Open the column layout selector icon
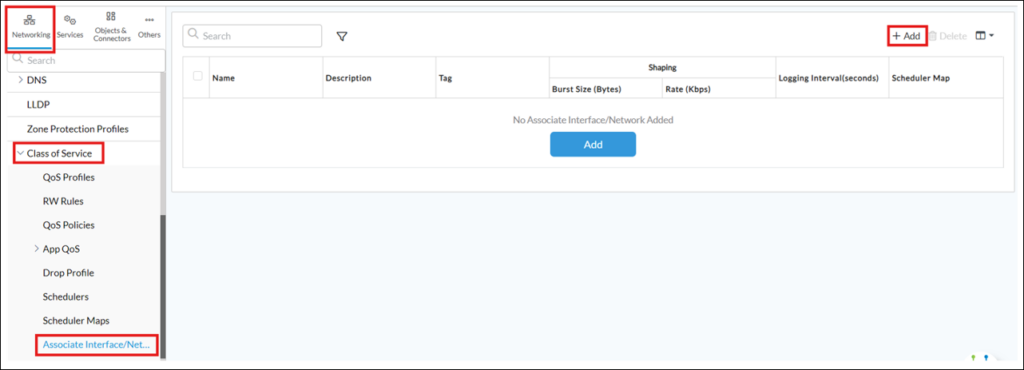Screen dimensions: 1024x370 [984, 36]
